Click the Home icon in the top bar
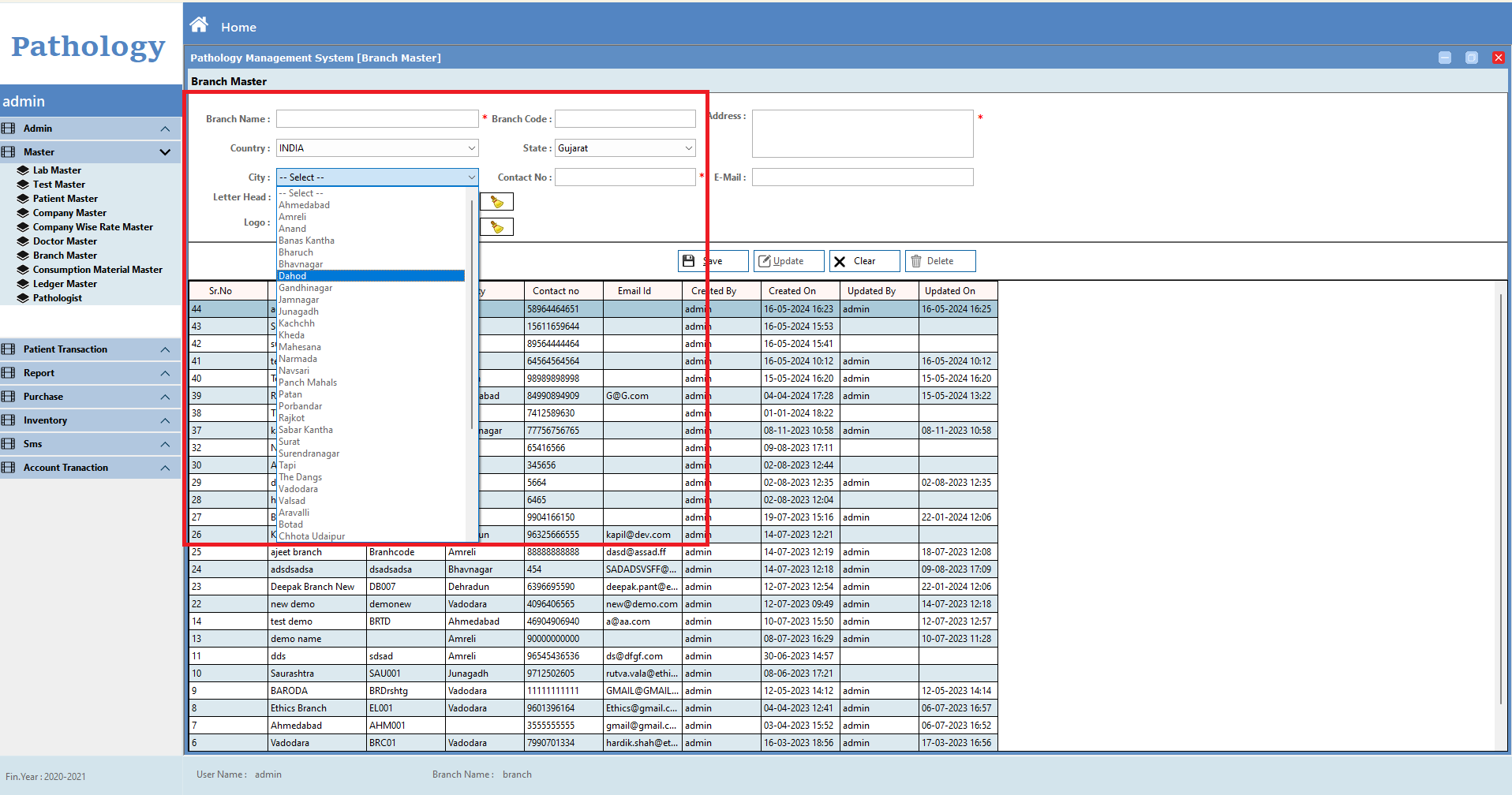Viewport: 1512px width, 795px height. [x=199, y=25]
